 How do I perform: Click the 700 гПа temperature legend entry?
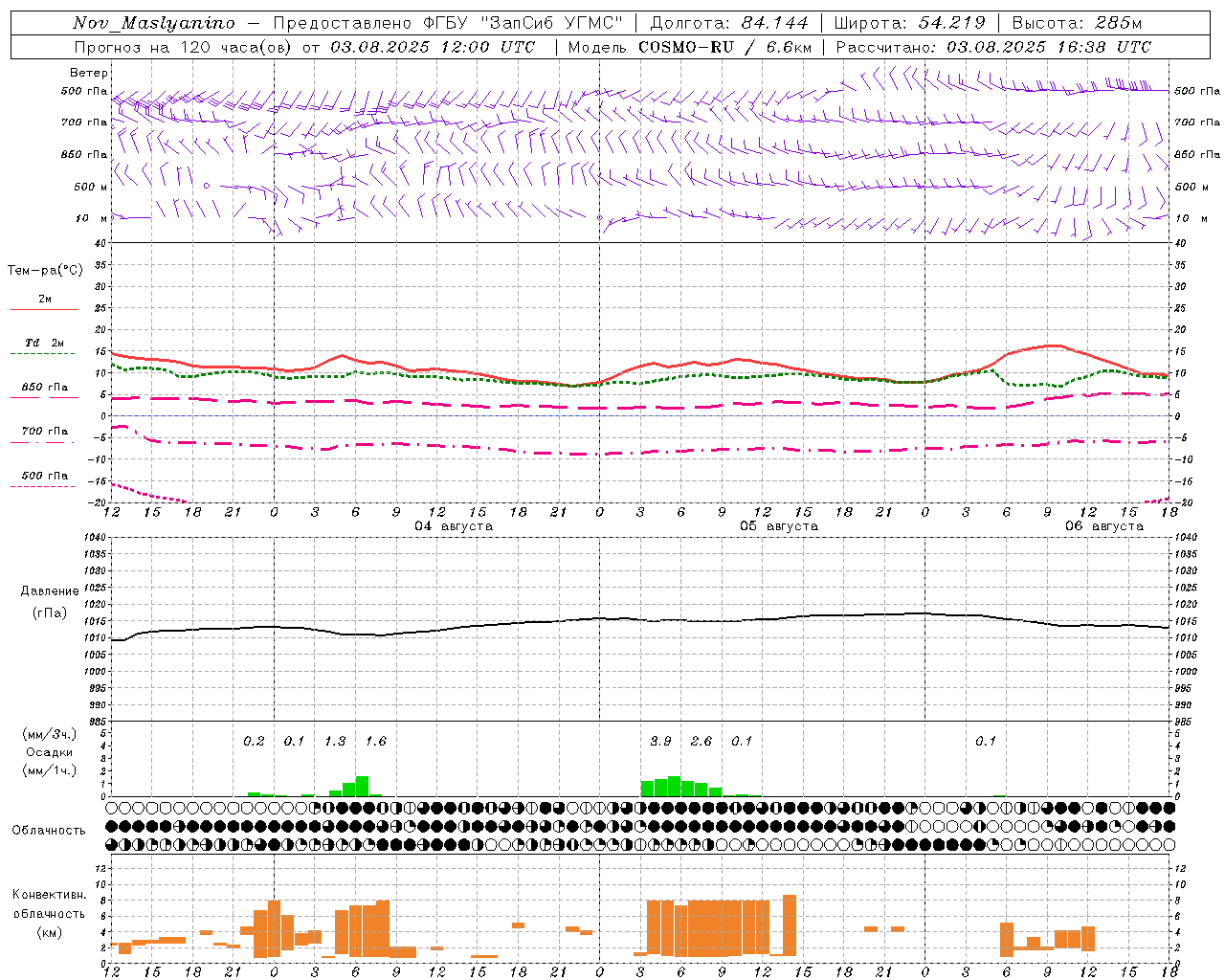point(45,431)
